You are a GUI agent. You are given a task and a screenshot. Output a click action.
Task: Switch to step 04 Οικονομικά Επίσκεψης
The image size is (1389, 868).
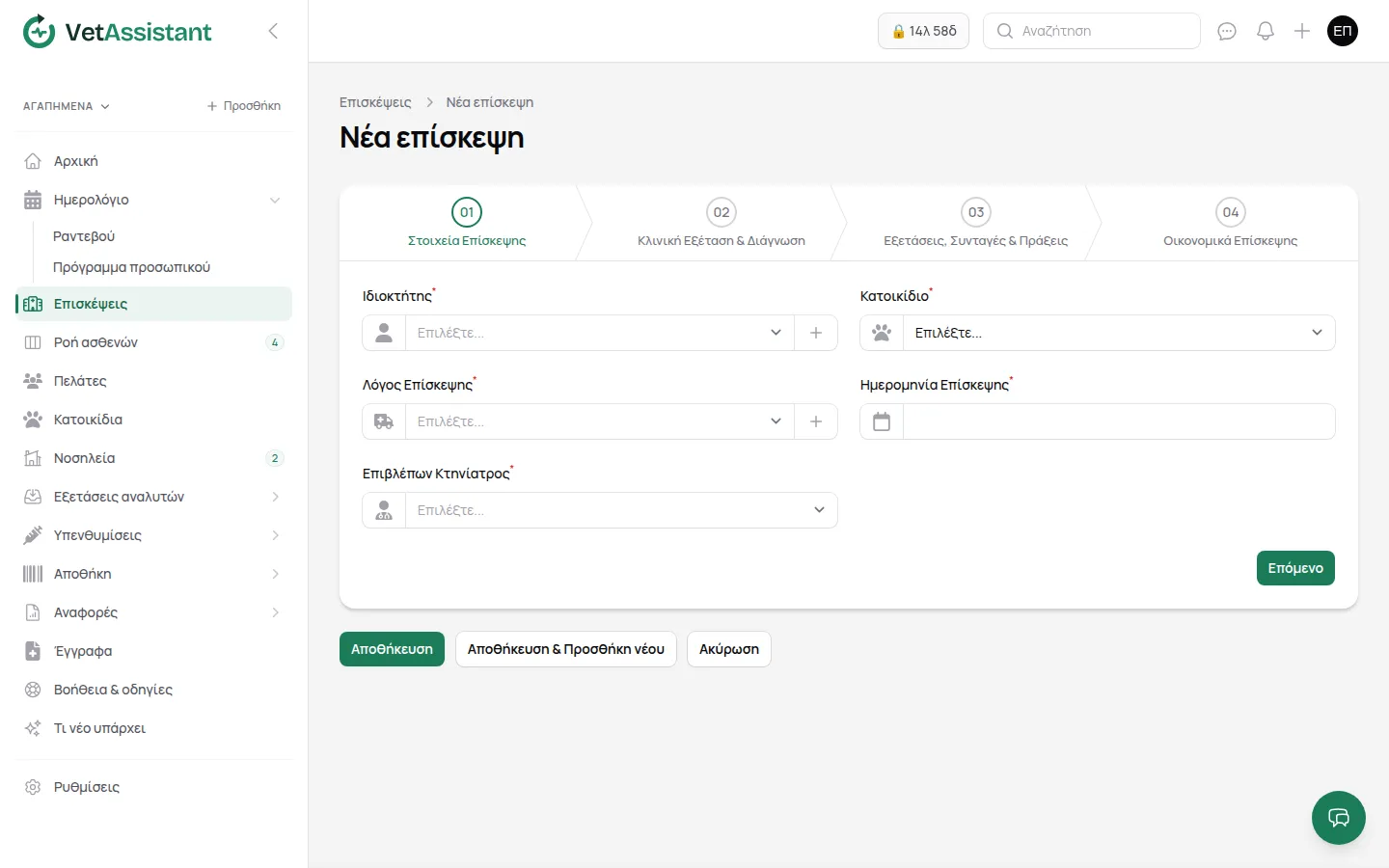pos(1231,224)
